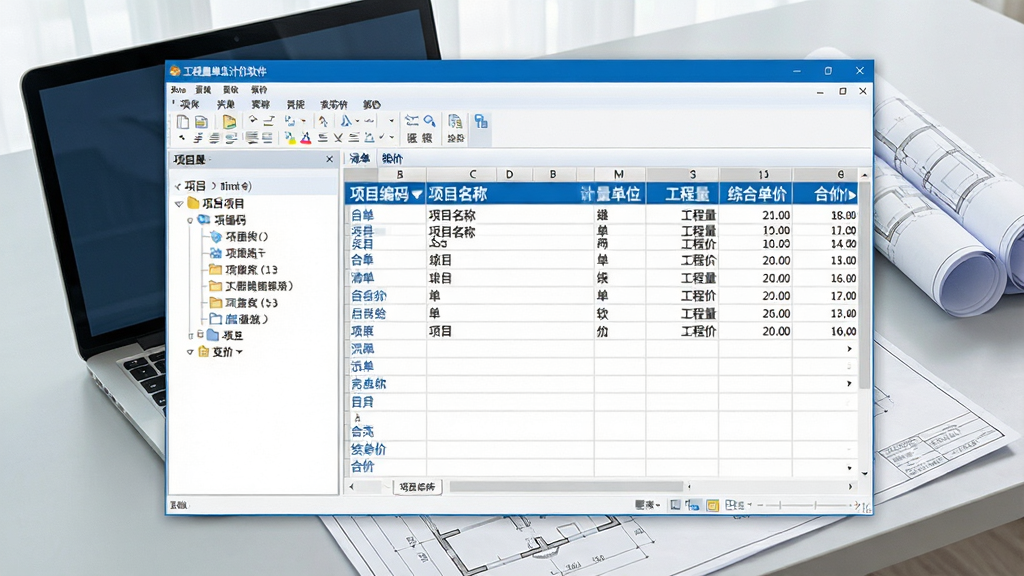Image resolution: width=1024 pixels, height=576 pixels.
Task: Click the back arrow at the tree breadcrumb
Action: [x=178, y=186]
